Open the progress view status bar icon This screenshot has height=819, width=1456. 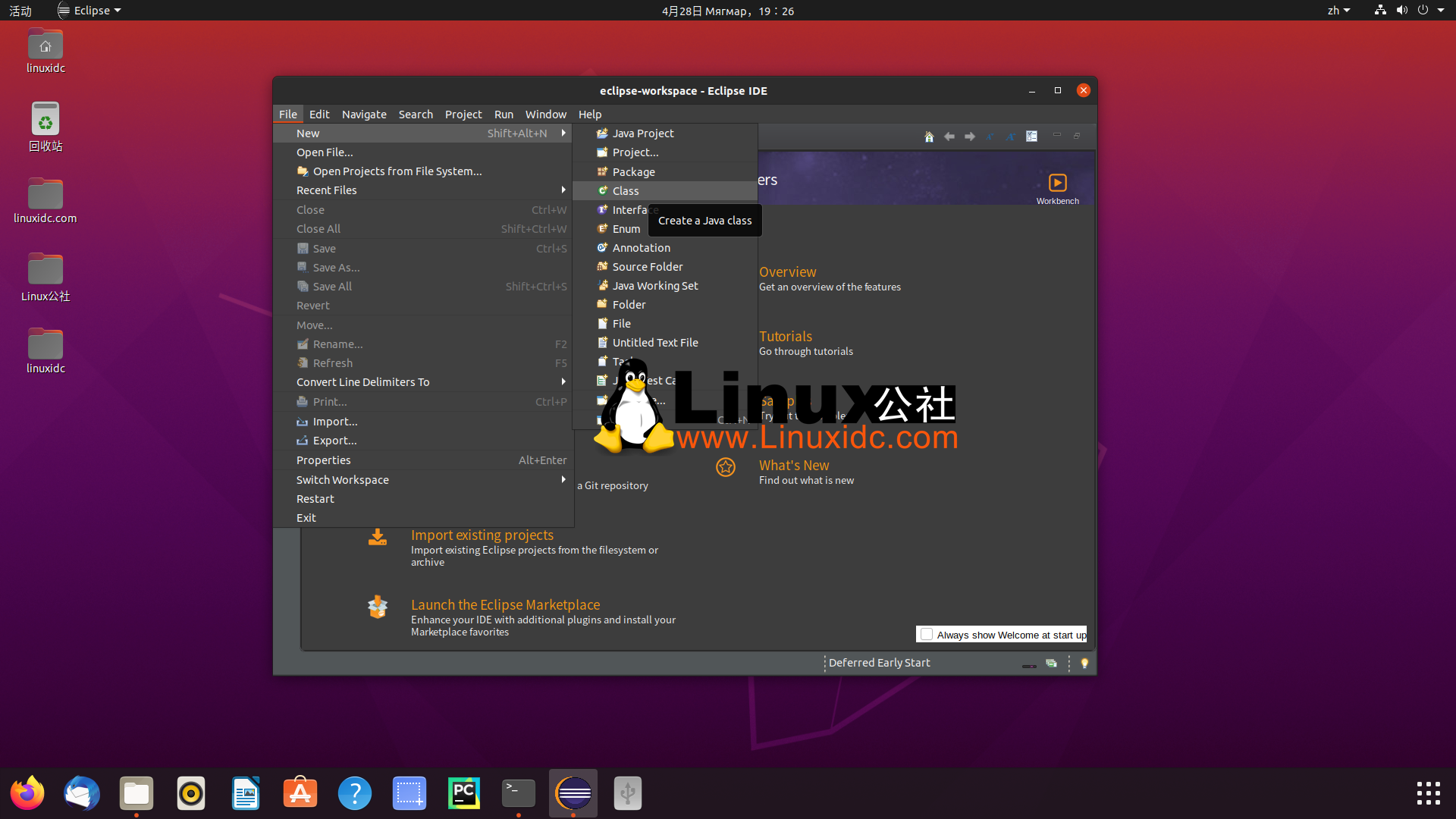[1051, 663]
